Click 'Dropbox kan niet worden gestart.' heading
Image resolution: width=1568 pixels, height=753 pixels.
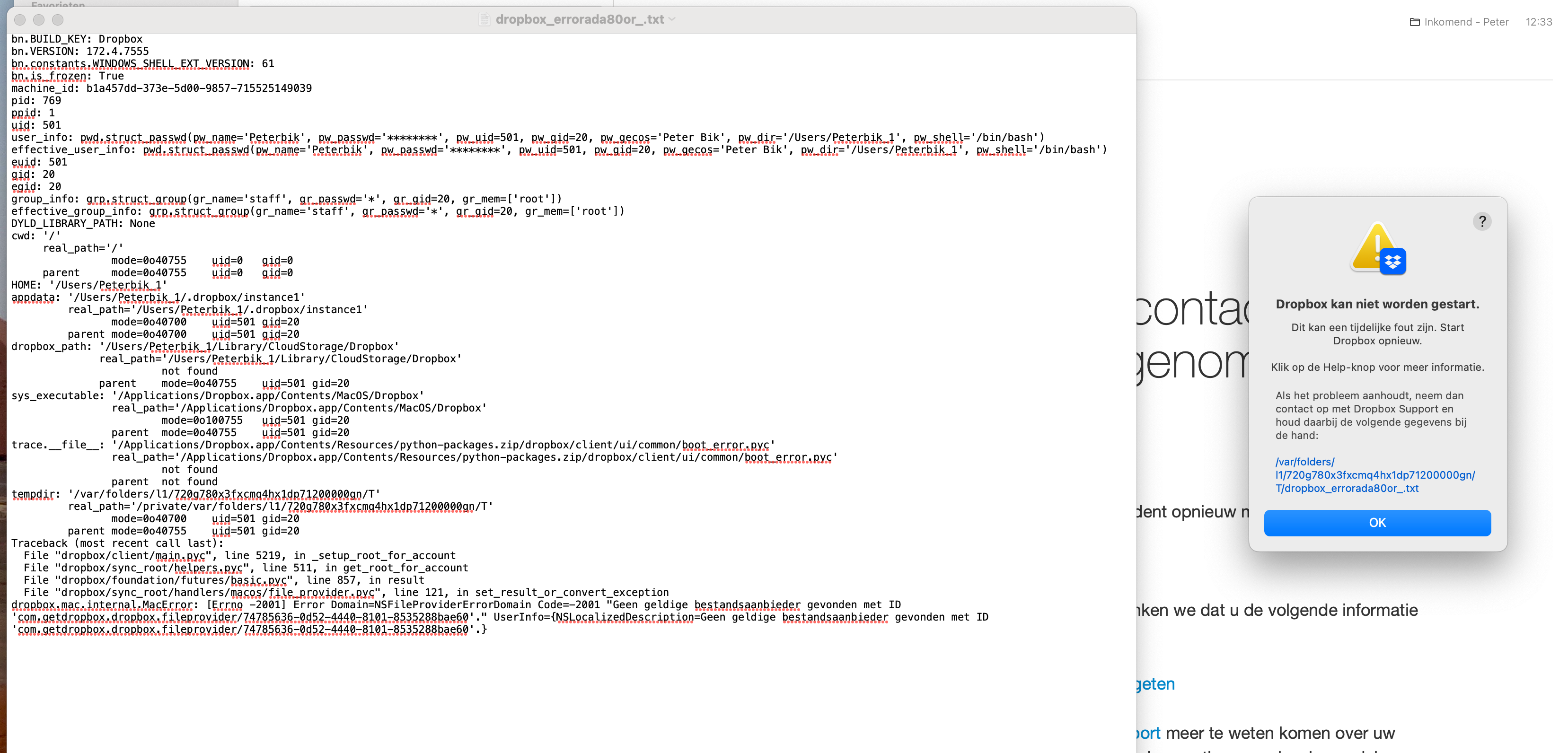coord(1377,304)
